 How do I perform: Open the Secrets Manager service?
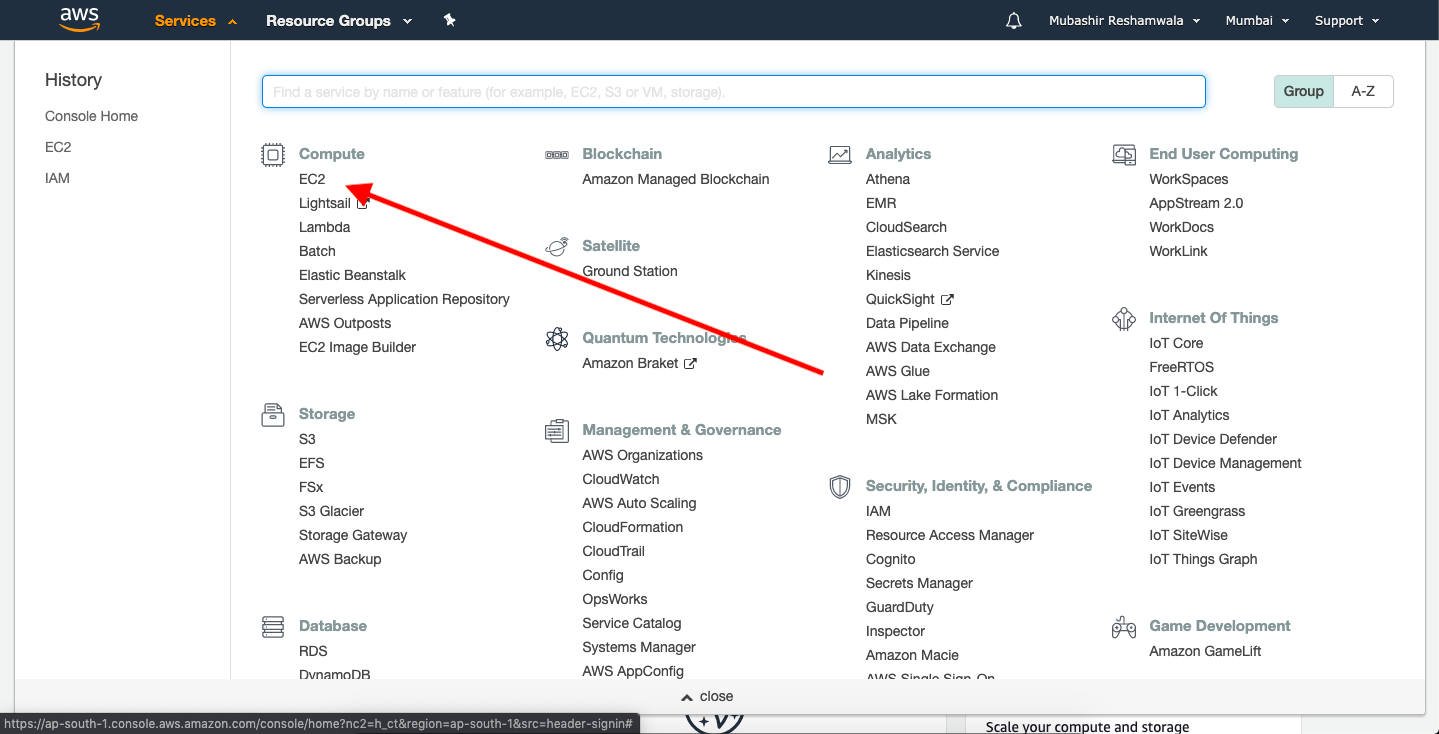(919, 583)
